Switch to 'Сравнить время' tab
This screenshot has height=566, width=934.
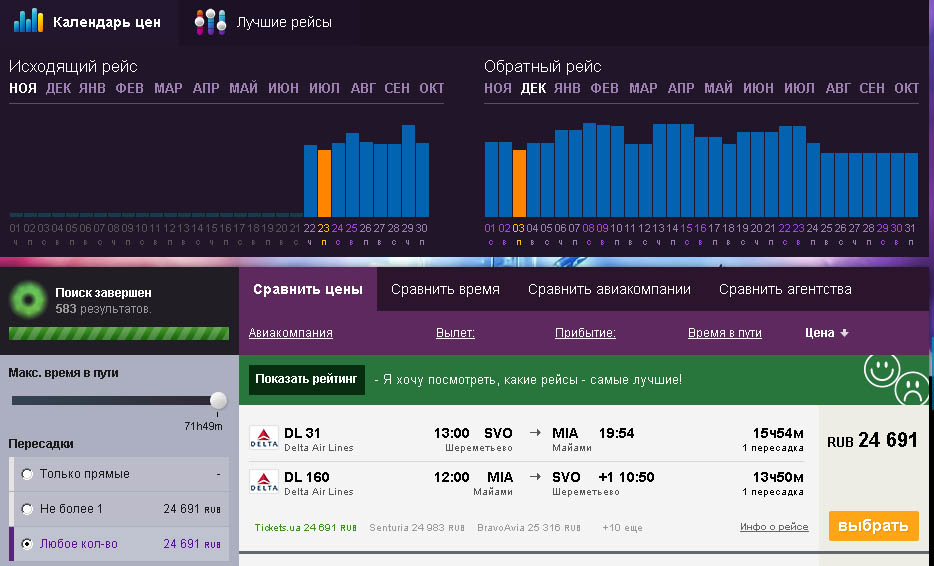[445, 289]
